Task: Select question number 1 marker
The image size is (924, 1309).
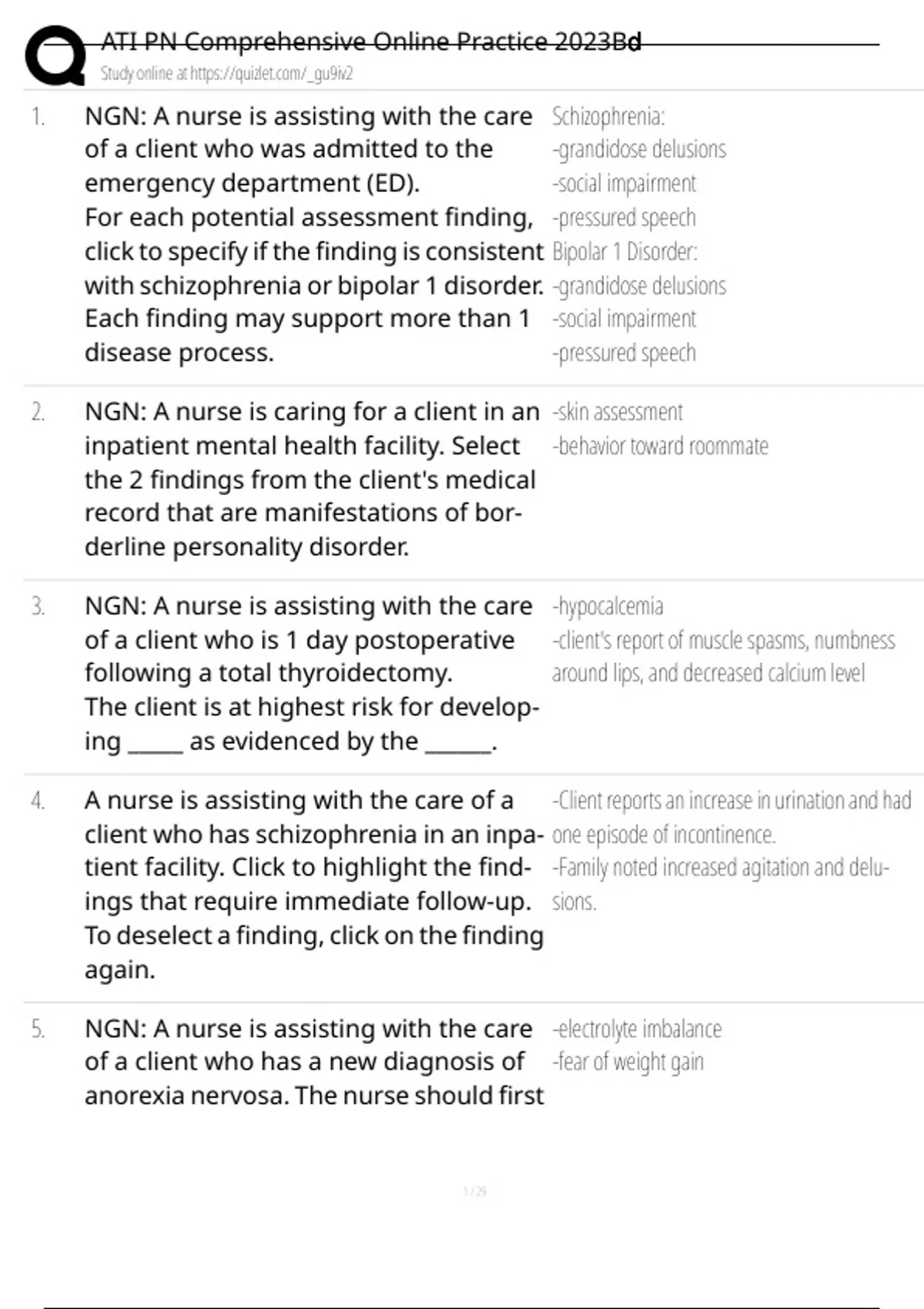Action: click(x=38, y=117)
